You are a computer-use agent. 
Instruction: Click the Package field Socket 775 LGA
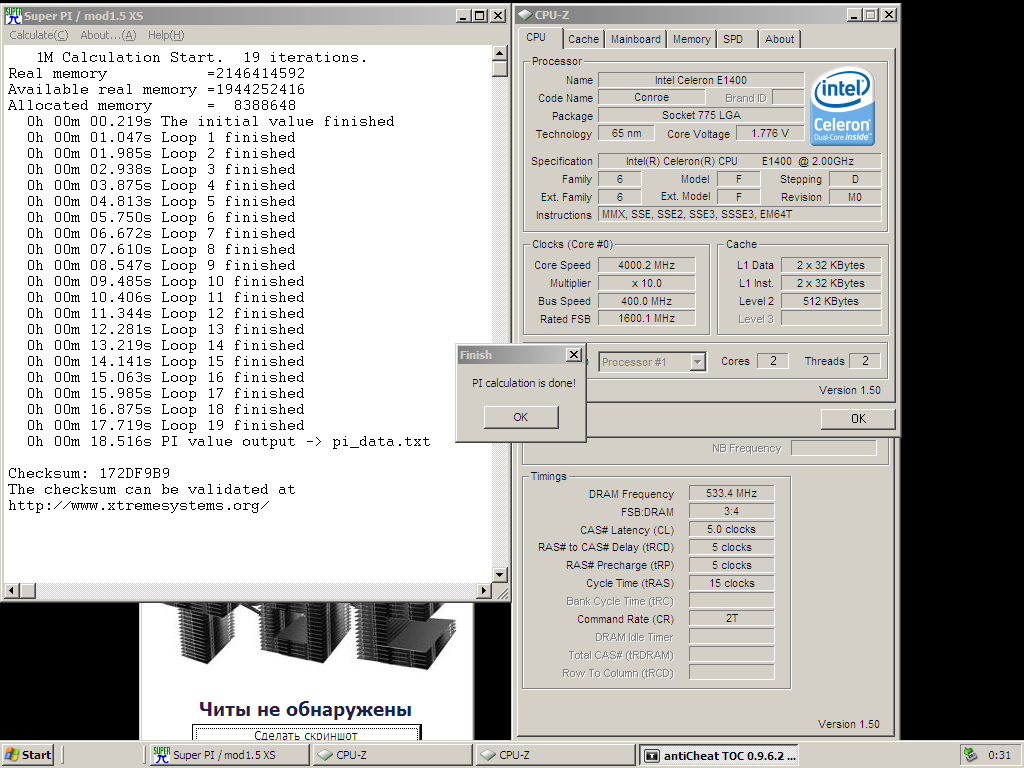[x=701, y=116]
